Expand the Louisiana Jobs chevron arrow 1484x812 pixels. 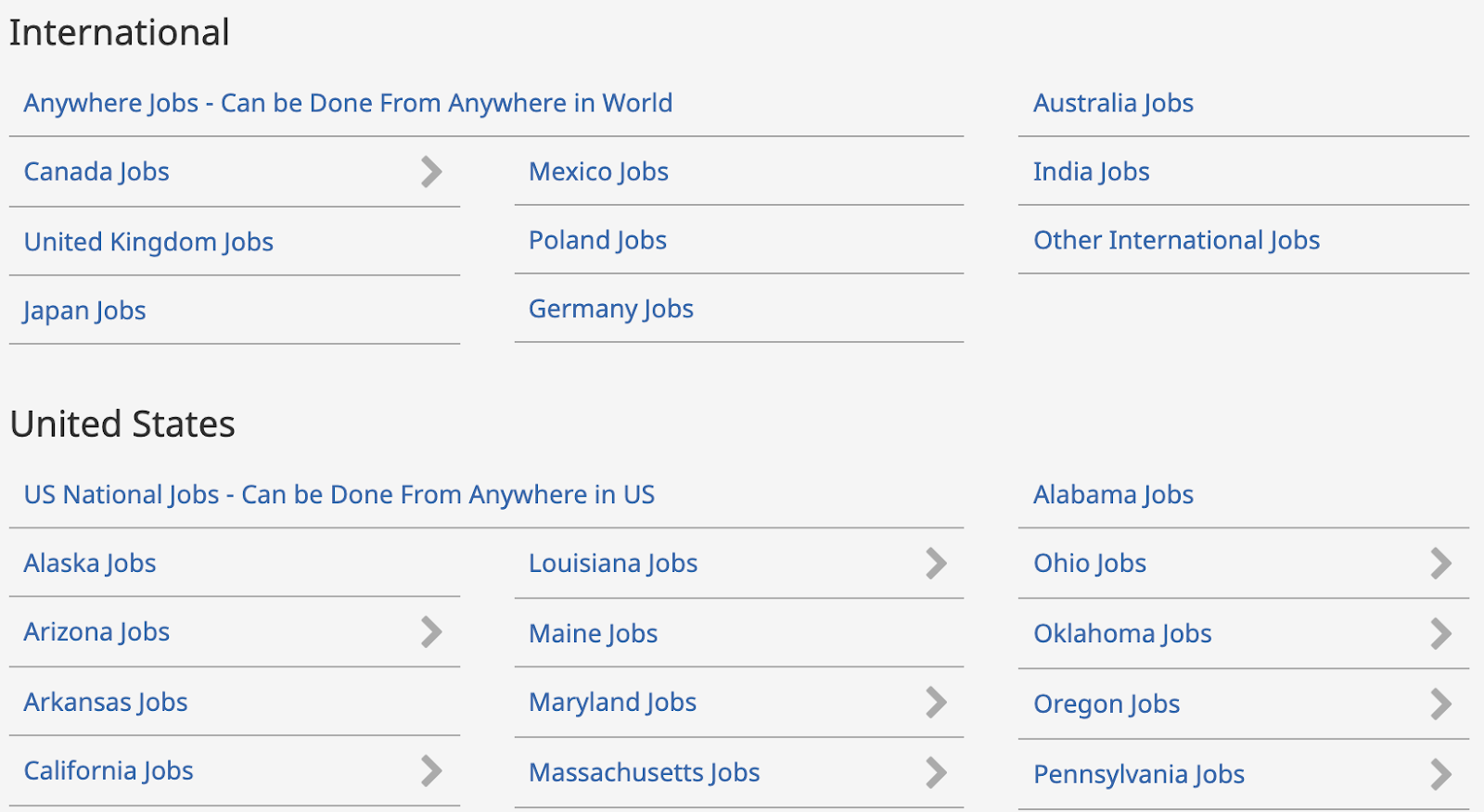[936, 563]
